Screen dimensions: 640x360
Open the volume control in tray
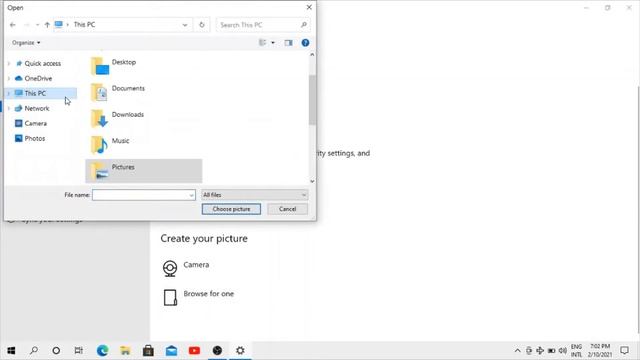point(563,350)
